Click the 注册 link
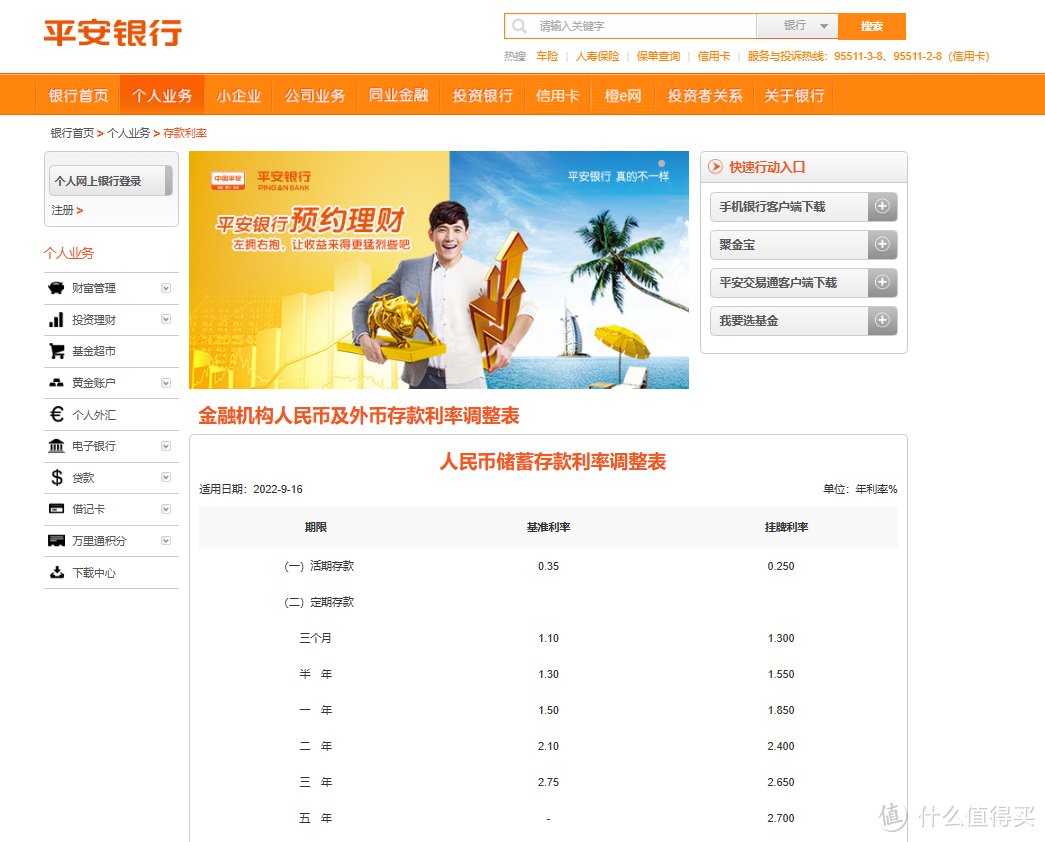Viewport: 1045px width, 842px height. [67, 210]
